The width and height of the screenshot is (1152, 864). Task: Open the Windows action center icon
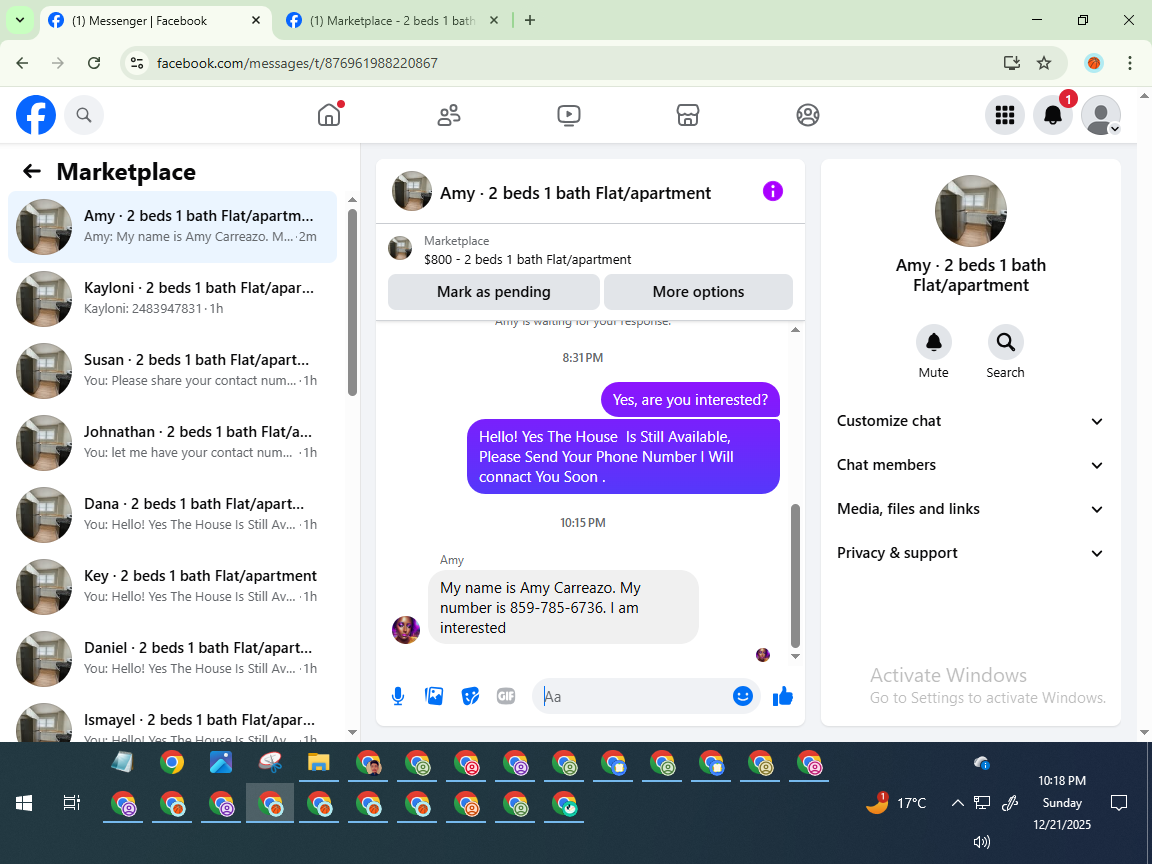[x=1119, y=802]
